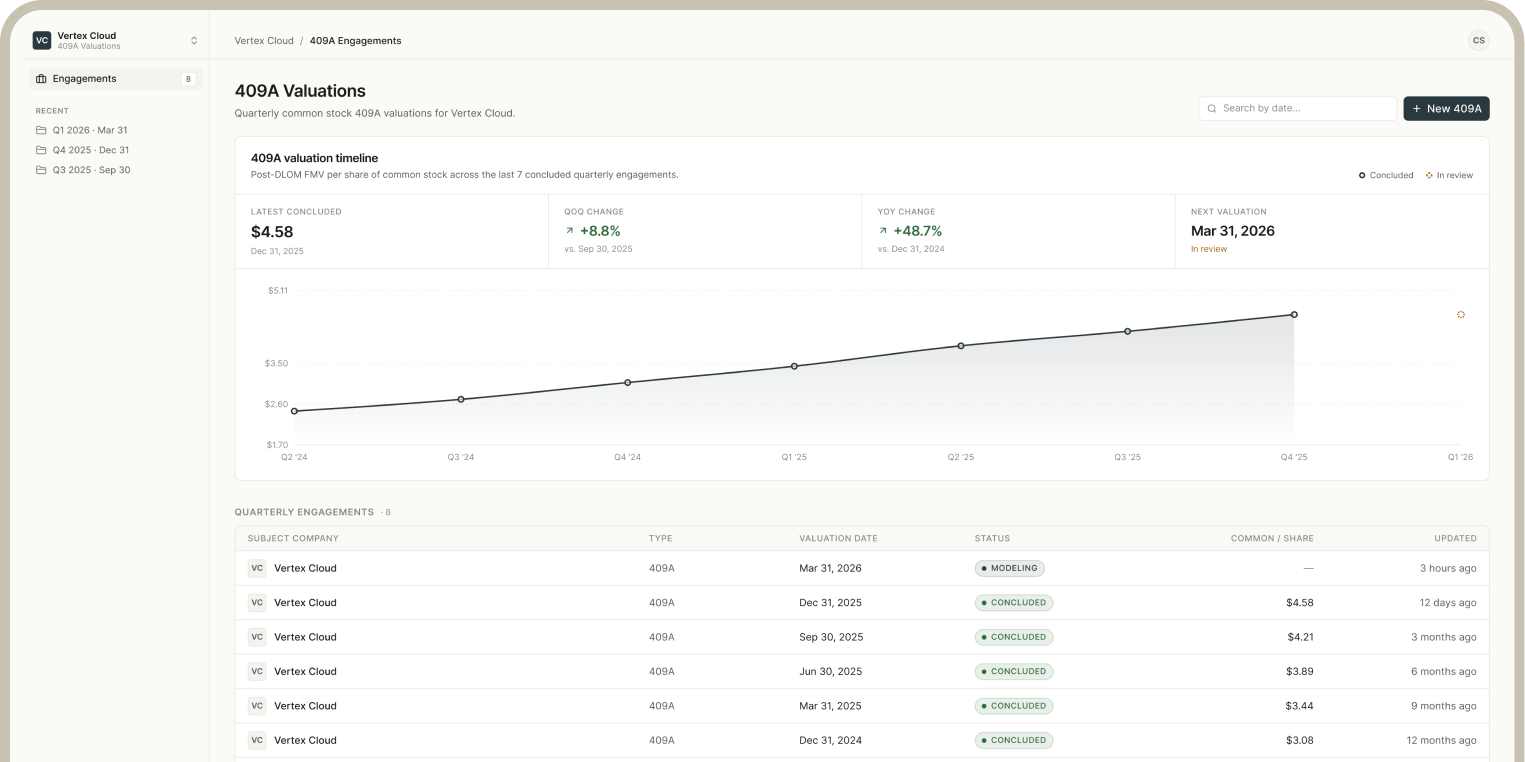Sort by Updated column header
Screen dimensions: 1525x762
[1455, 539]
